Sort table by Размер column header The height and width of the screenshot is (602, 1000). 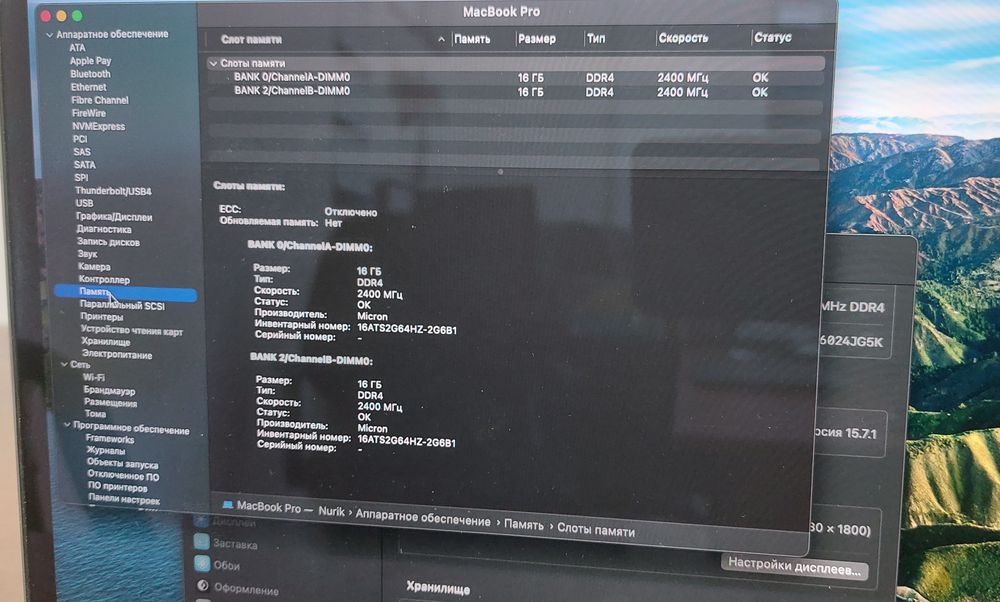coord(536,40)
